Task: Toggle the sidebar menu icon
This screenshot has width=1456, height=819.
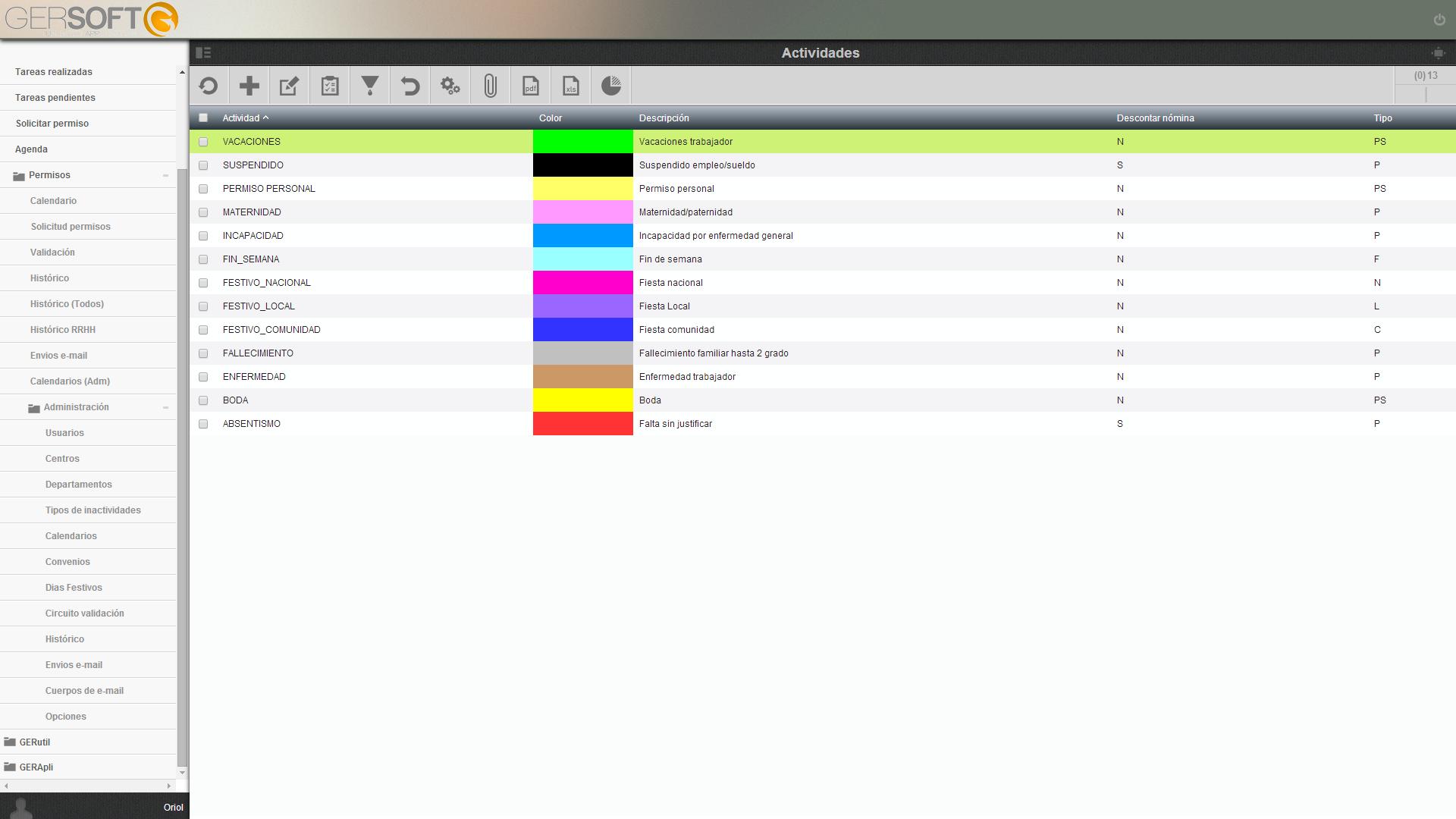Action: pyautogui.click(x=203, y=52)
